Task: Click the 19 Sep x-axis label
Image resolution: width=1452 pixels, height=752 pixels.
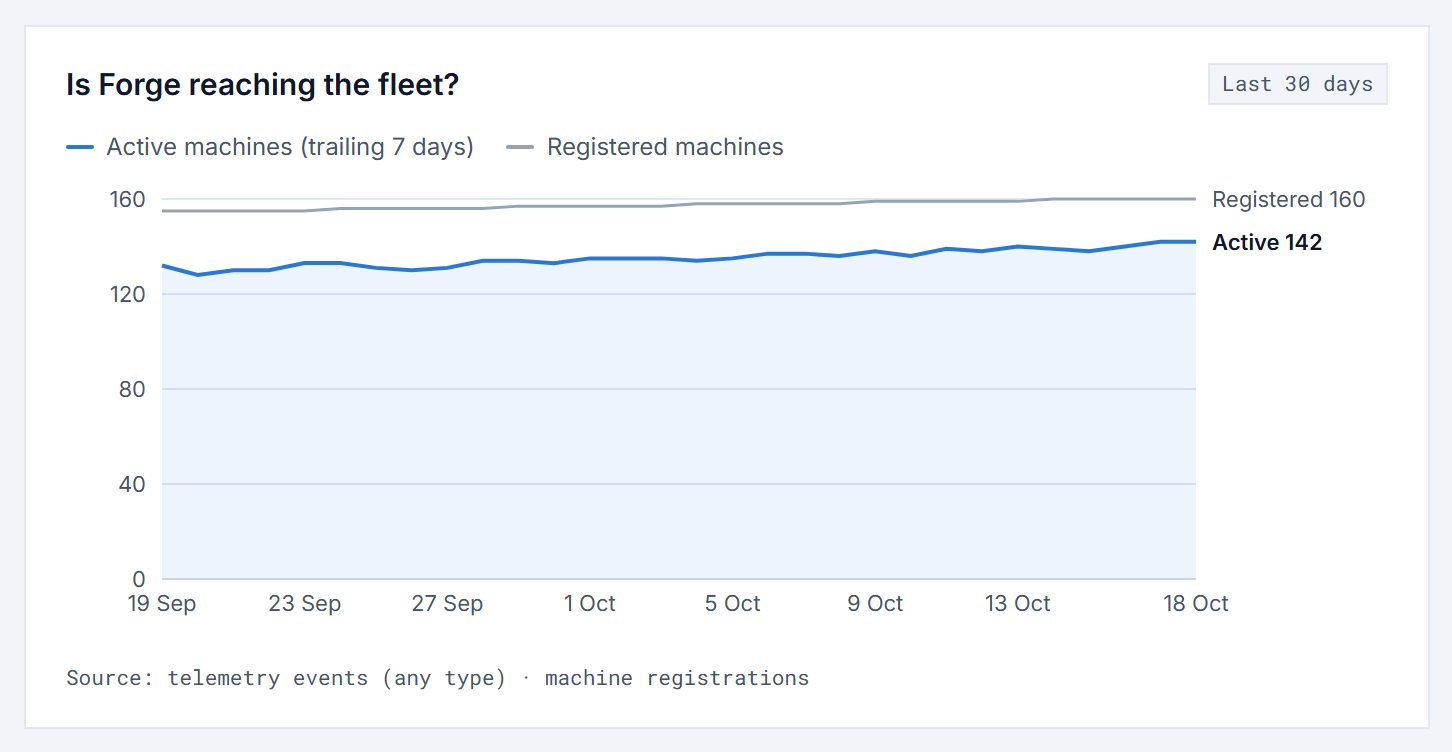Action: pos(162,604)
